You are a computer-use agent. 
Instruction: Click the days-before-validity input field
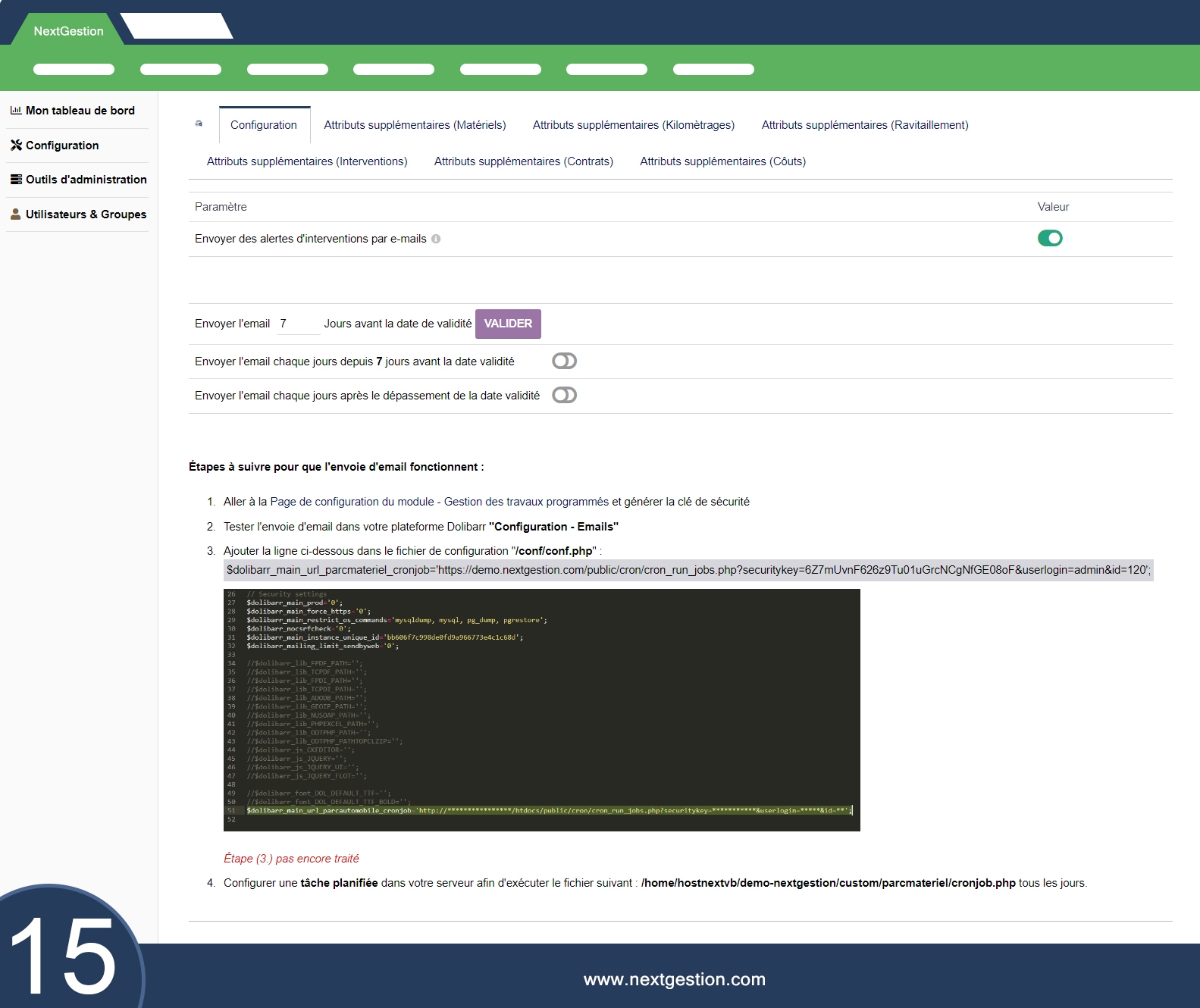click(298, 324)
